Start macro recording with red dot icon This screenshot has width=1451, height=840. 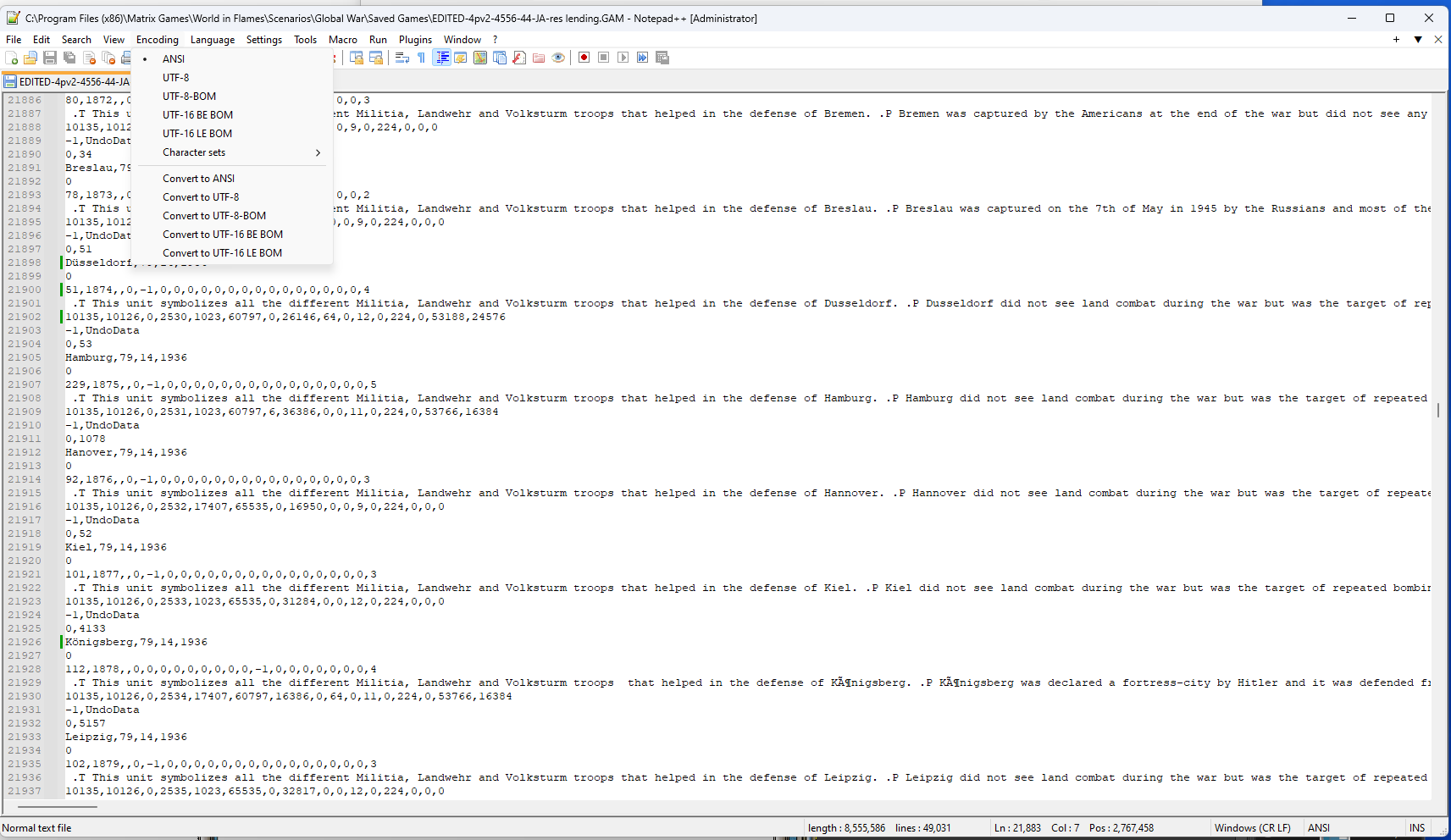click(x=584, y=58)
